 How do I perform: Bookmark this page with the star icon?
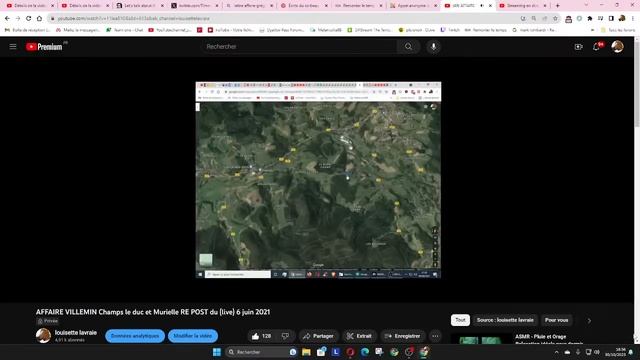[x=555, y=18]
